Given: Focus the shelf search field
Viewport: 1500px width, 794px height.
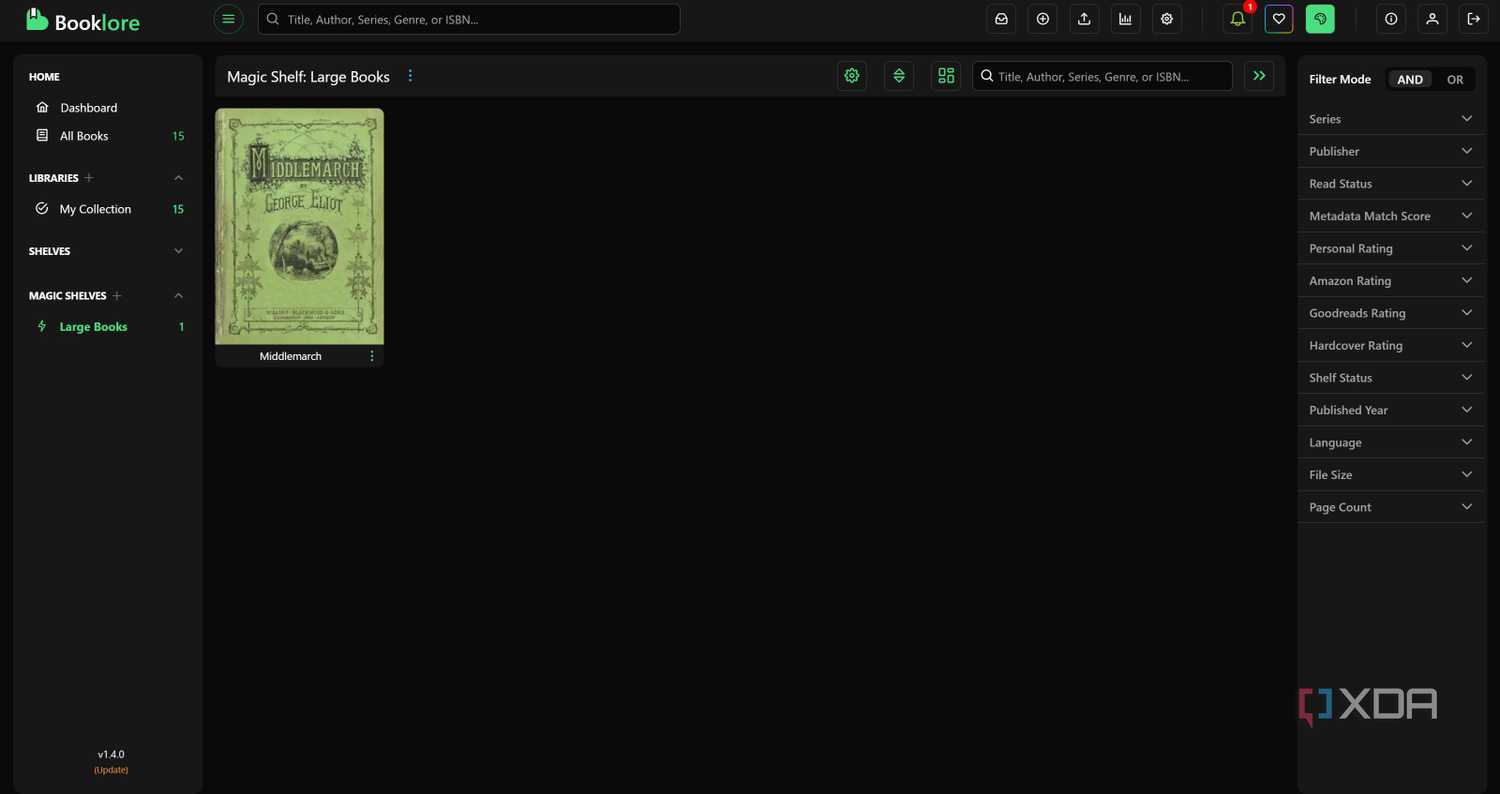Looking at the screenshot, I should [1102, 76].
